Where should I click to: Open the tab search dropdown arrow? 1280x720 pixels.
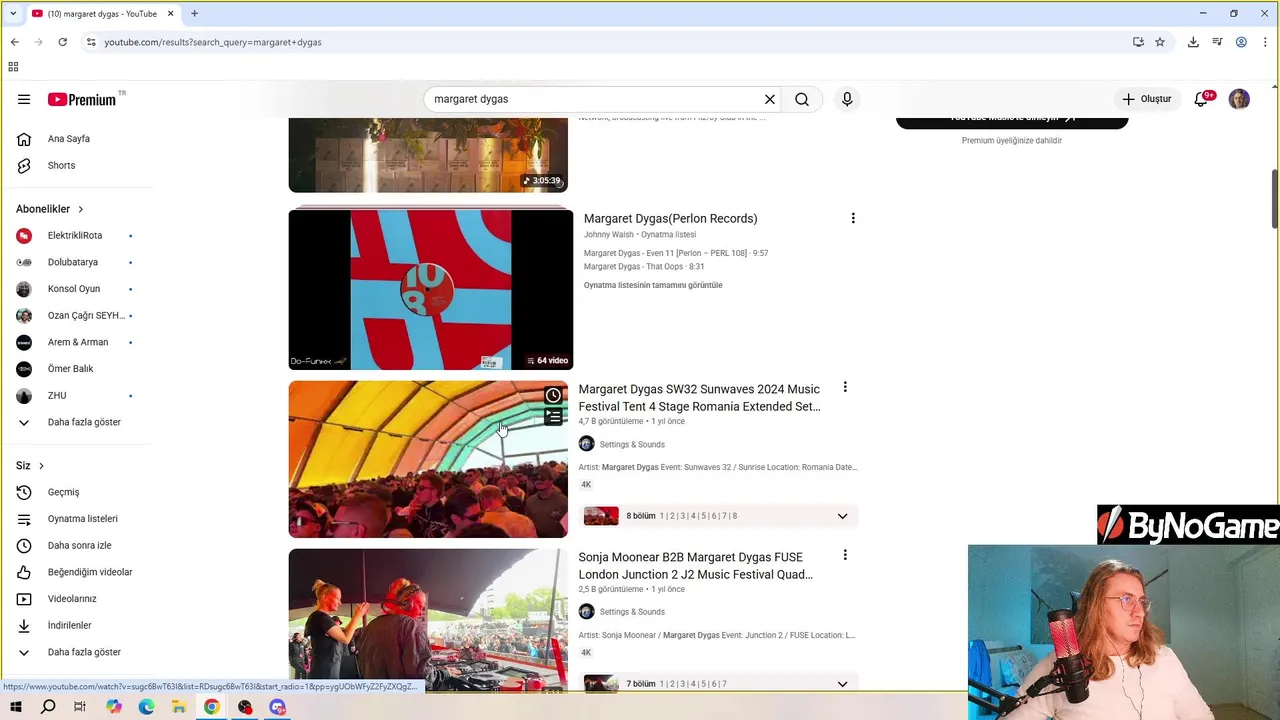point(13,13)
